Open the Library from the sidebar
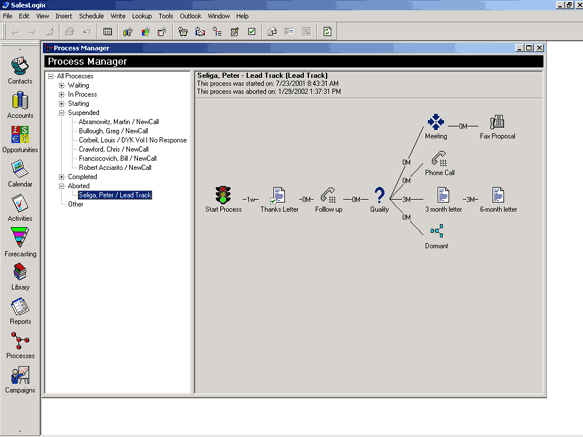The height and width of the screenshot is (437, 583). point(20,276)
